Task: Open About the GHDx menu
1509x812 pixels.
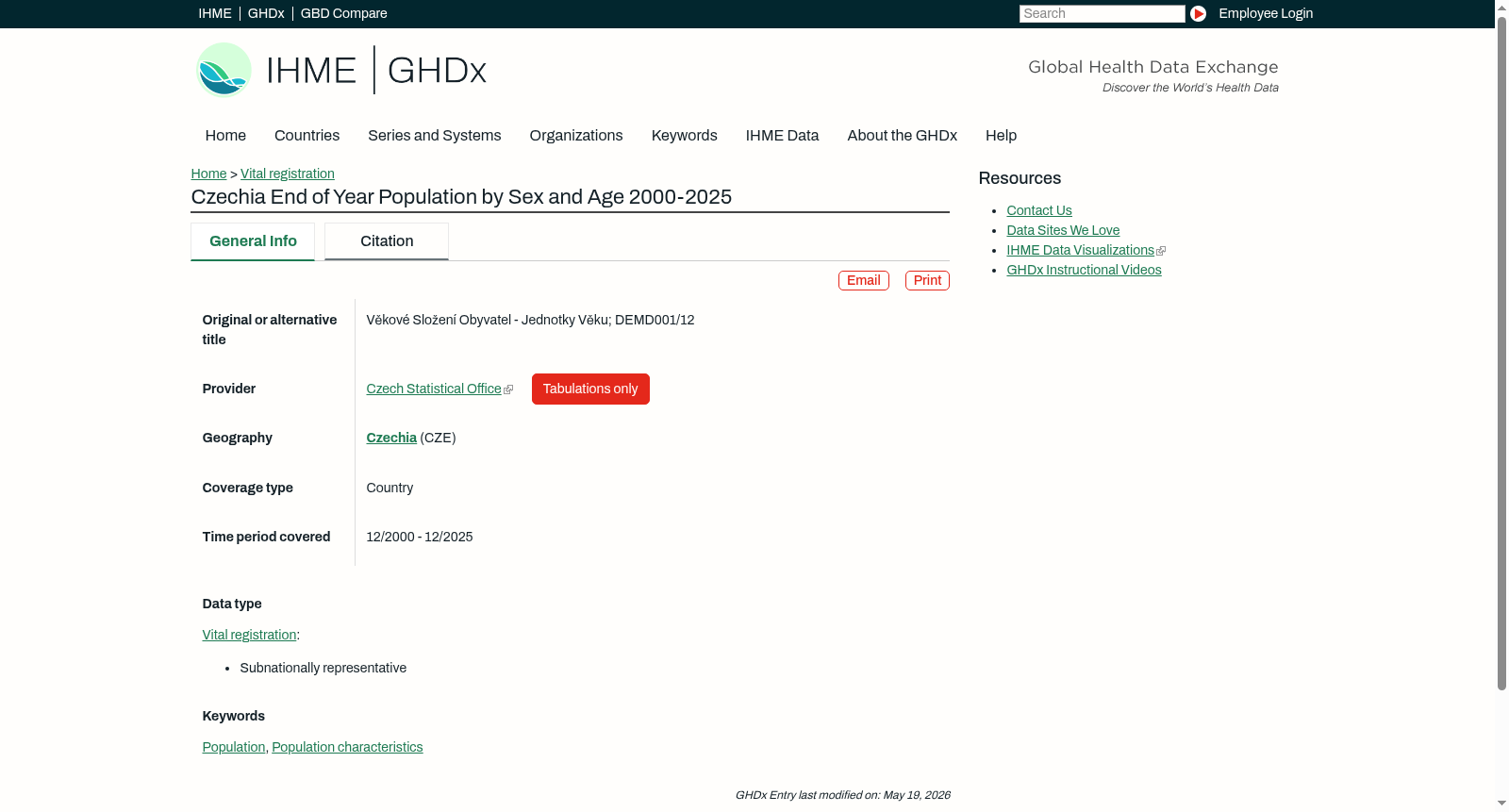Action: [903, 136]
